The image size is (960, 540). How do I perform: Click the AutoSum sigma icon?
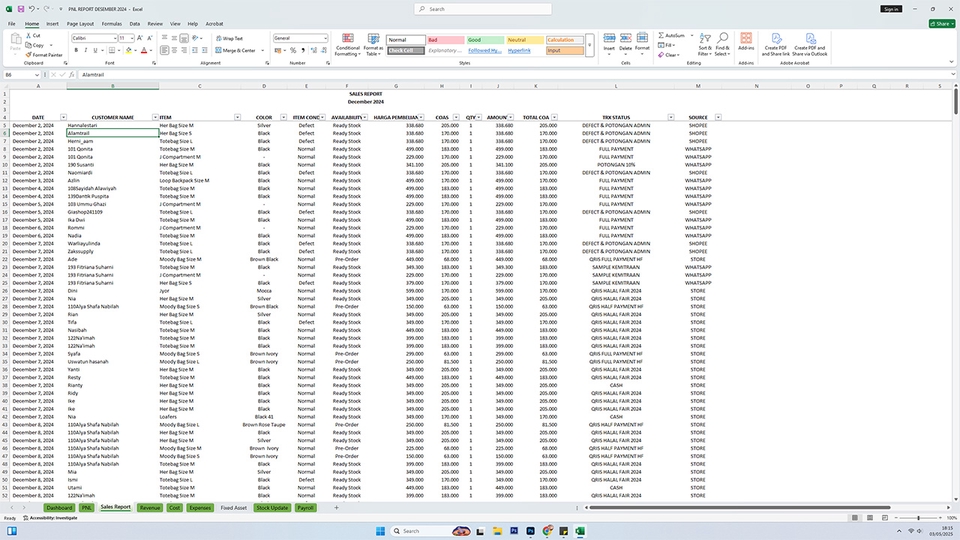tap(661, 36)
